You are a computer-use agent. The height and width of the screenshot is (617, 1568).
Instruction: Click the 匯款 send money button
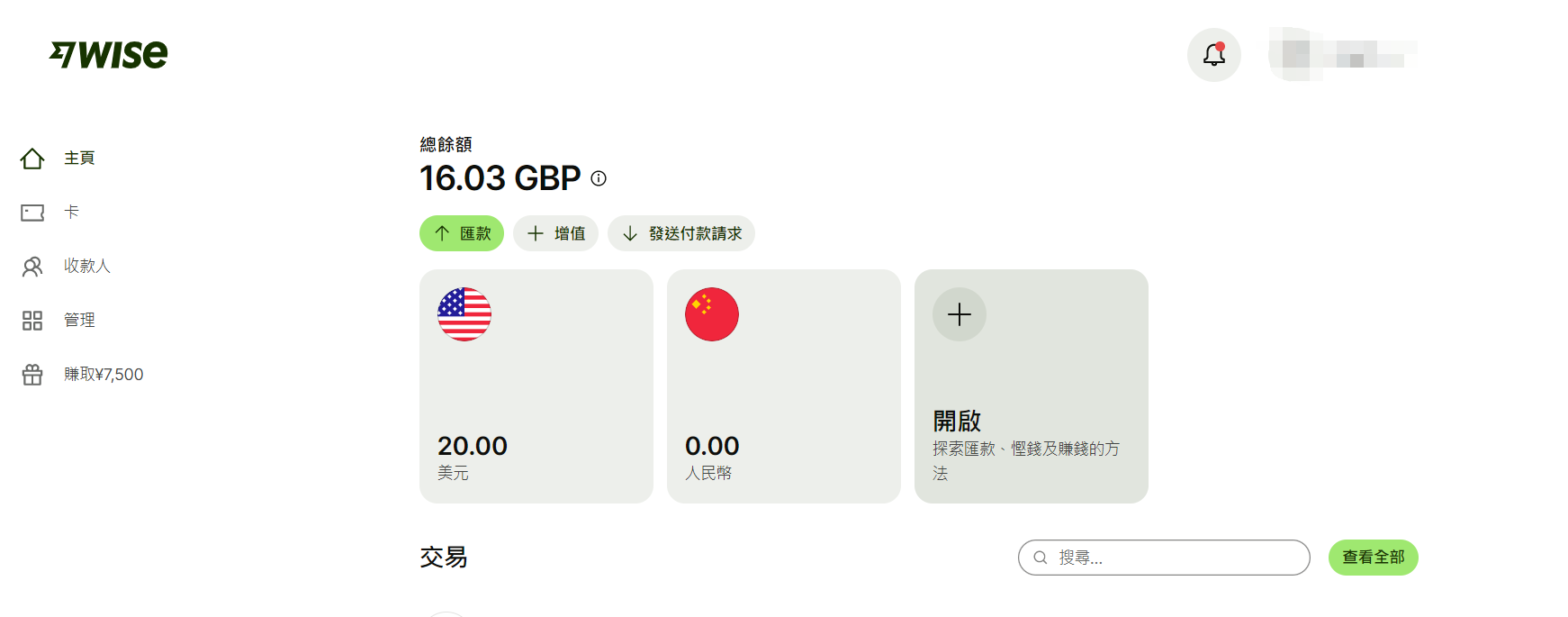point(461,233)
